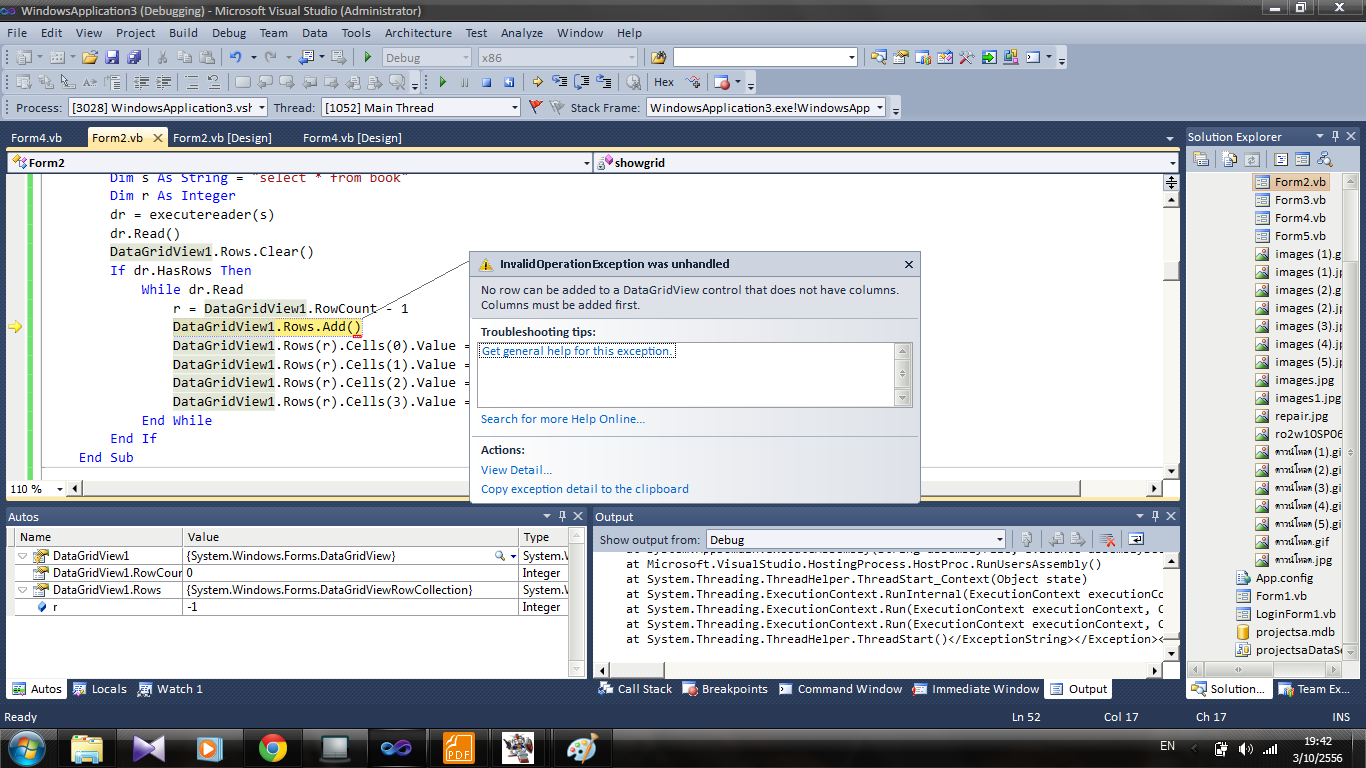Viewport: 1366px width, 768px height.
Task: Click the Find in Files binoculars icon
Action: [x=658, y=57]
